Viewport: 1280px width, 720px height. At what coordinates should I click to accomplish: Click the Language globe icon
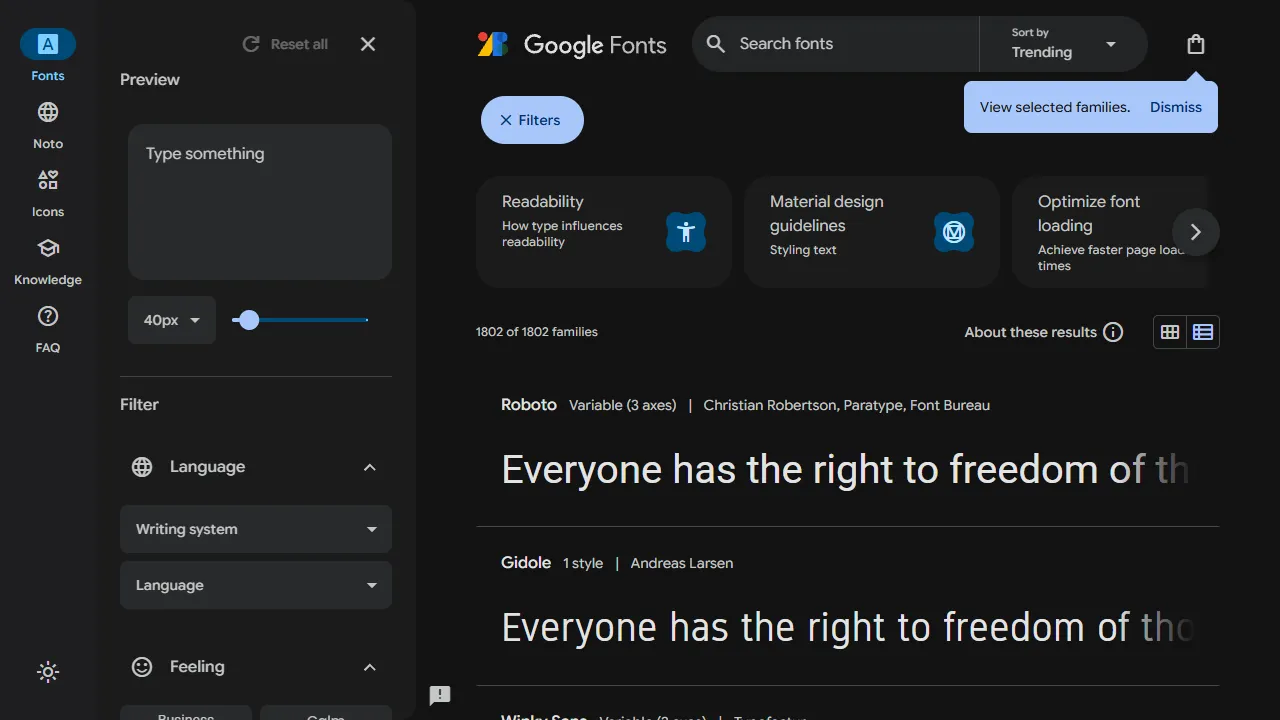coord(142,467)
